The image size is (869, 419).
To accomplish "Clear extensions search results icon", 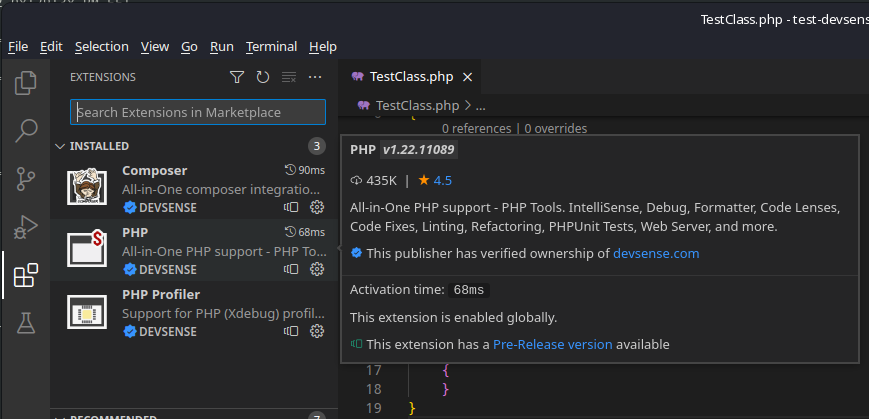I will 289,77.
